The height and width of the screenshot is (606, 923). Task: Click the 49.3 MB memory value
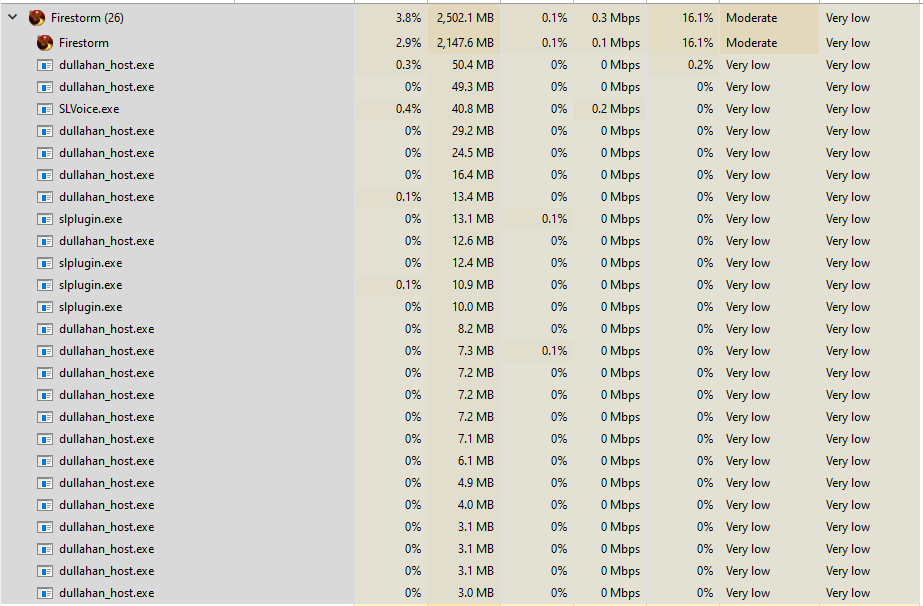[x=473, y=87]
